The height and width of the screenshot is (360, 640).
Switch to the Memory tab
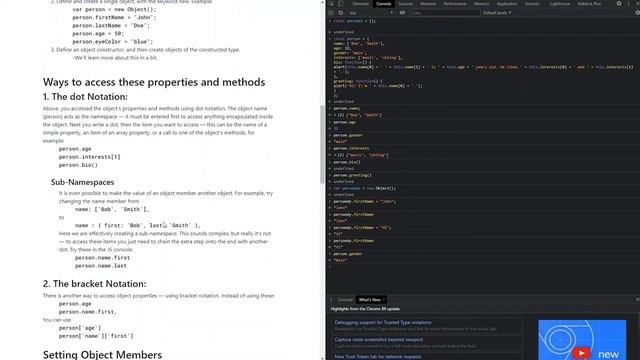pos(481,4)
